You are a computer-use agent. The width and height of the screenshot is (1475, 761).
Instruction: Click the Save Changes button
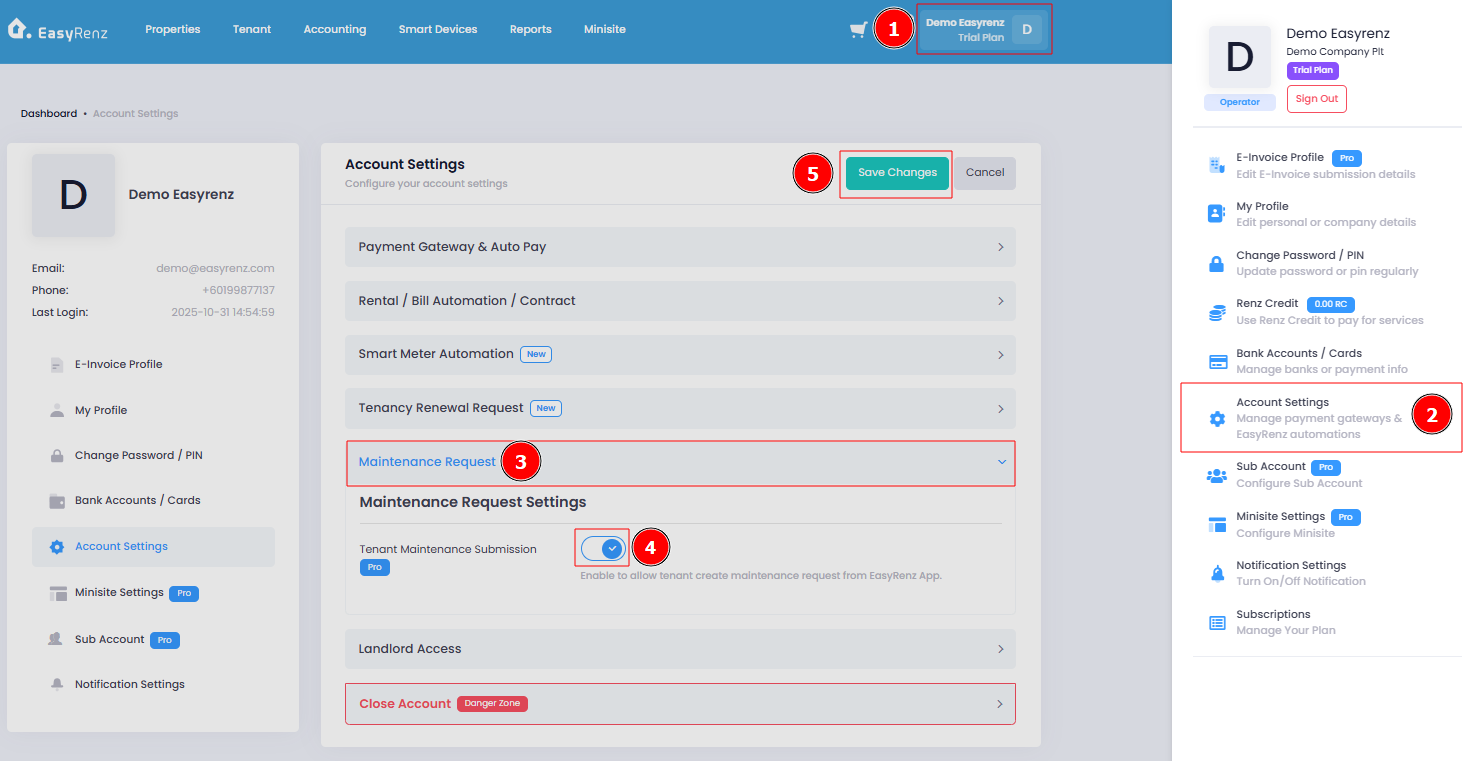pyautogui.click(x=897, y=173)
